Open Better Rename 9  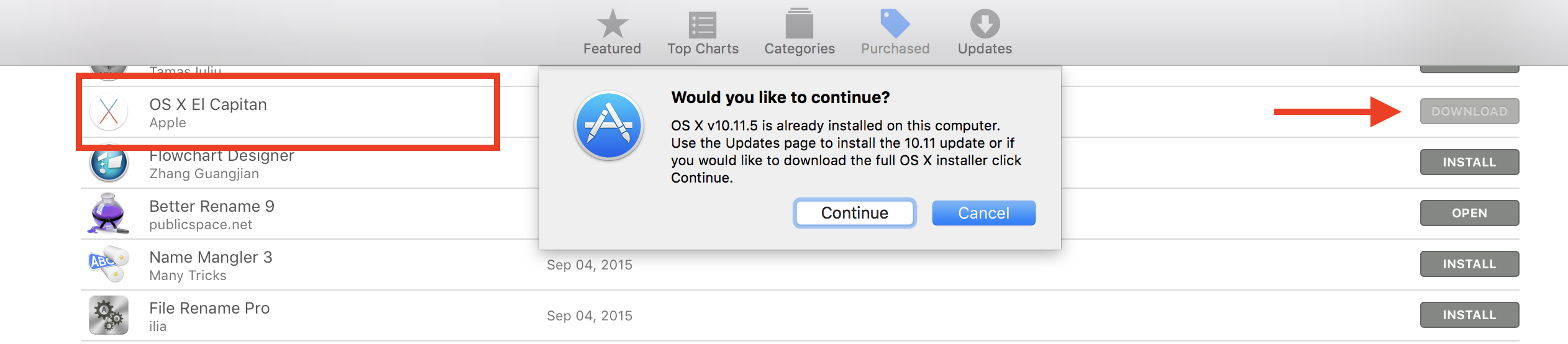click(1469, 213)
